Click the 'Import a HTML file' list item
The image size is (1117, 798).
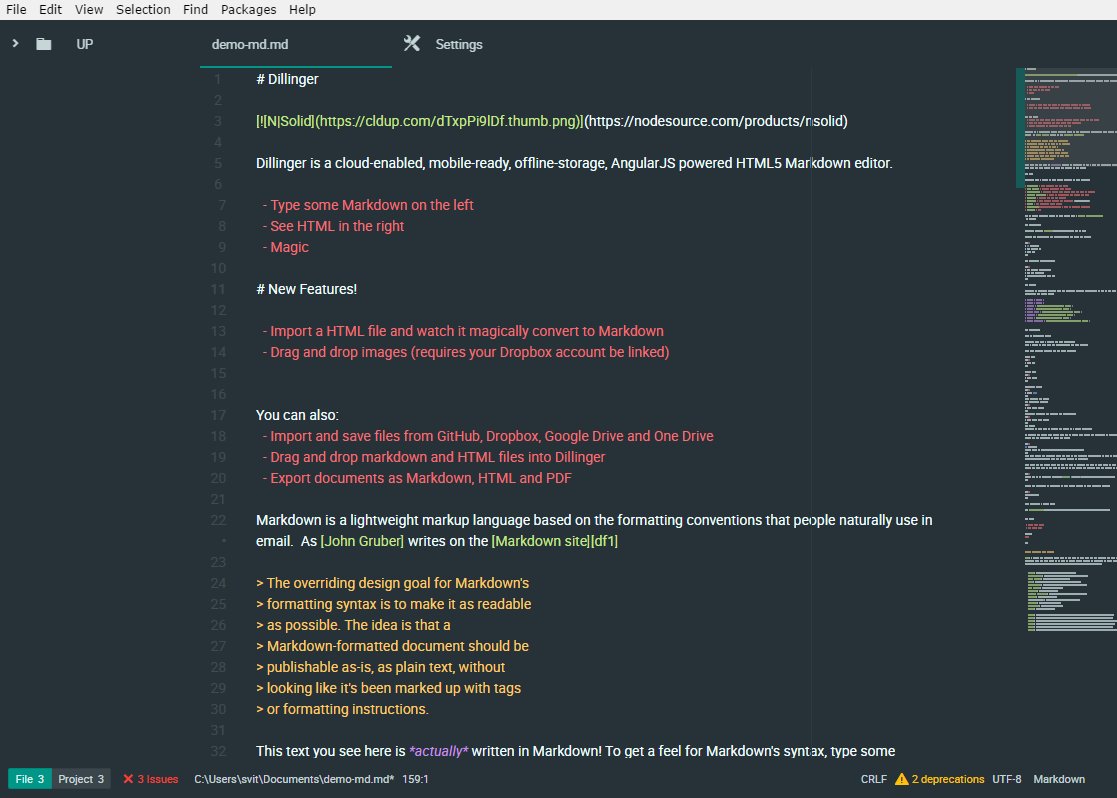pos(463,331)
